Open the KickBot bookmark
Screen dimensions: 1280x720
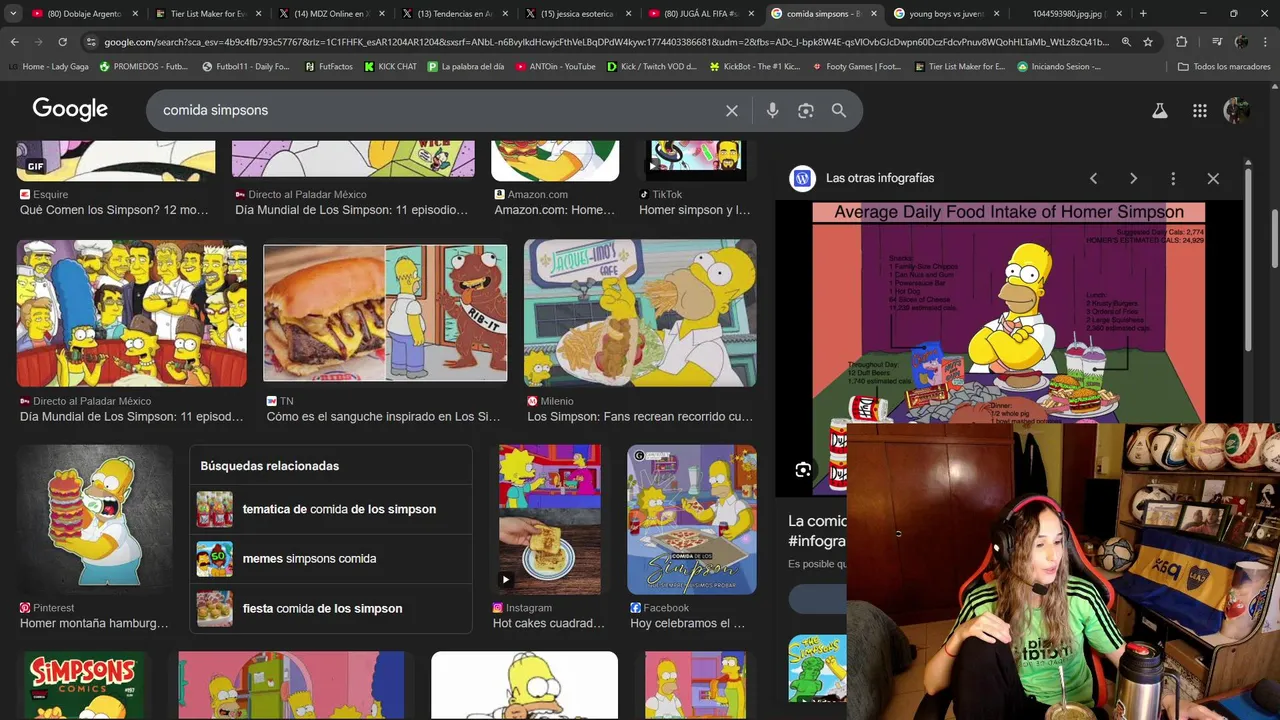click(755, 66)
